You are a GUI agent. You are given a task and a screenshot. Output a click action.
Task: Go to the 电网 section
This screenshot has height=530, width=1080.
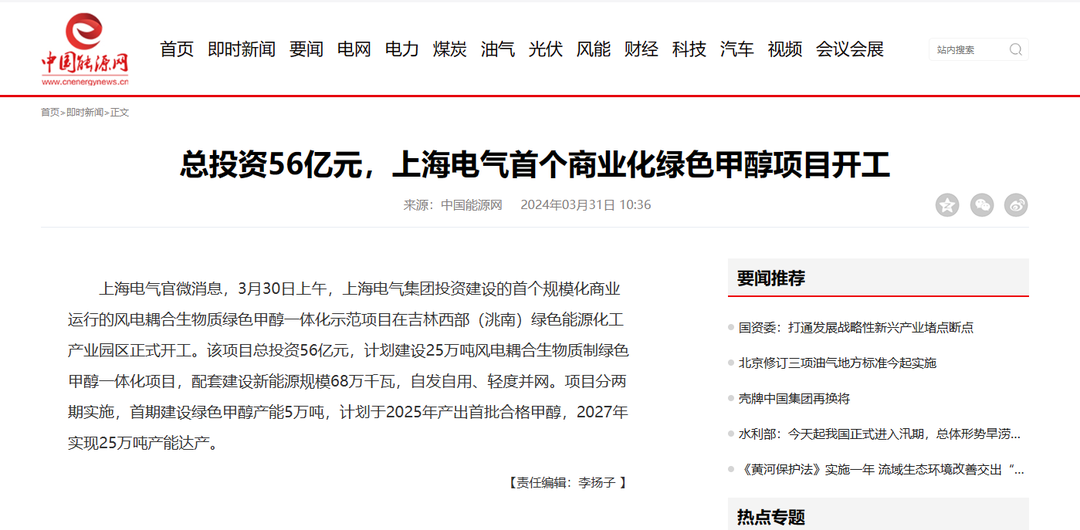[x=354, y=49]
